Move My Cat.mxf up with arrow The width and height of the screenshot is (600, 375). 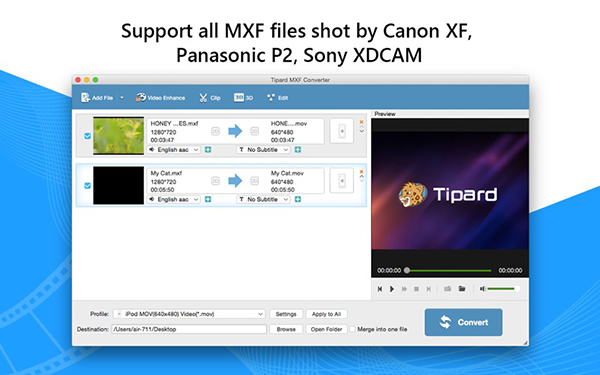[361, 177]
